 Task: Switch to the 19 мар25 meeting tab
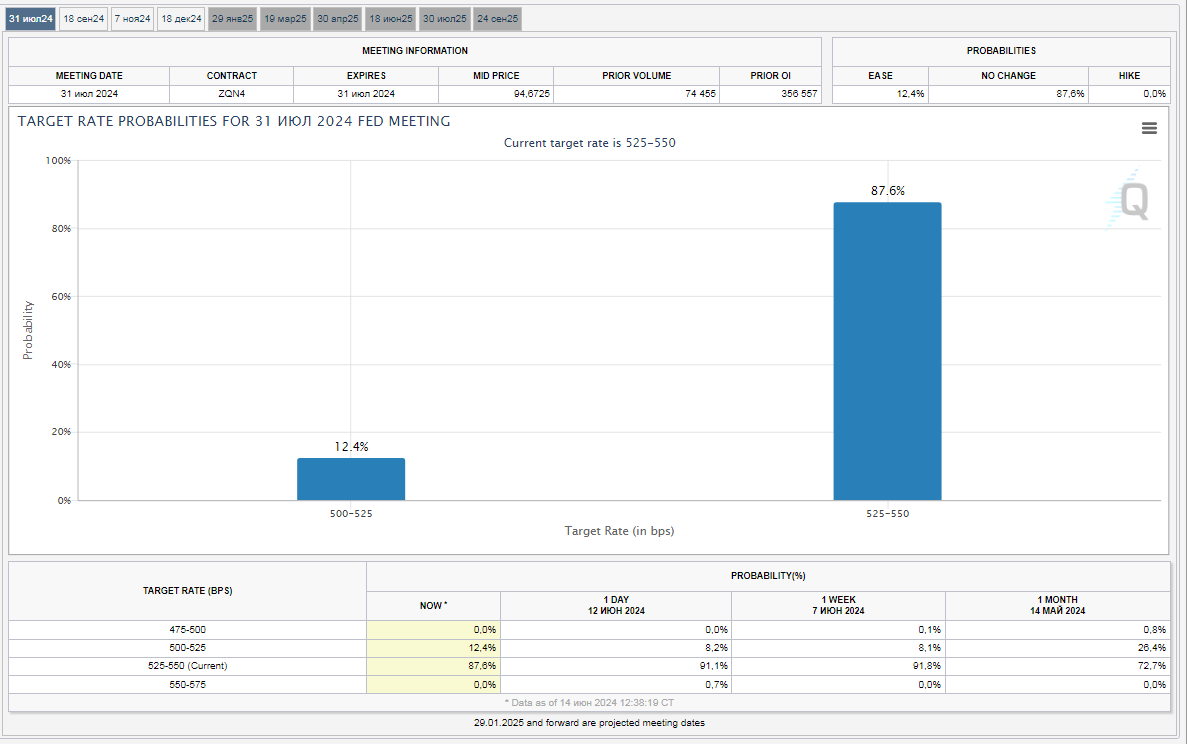(x=285, y=19)
